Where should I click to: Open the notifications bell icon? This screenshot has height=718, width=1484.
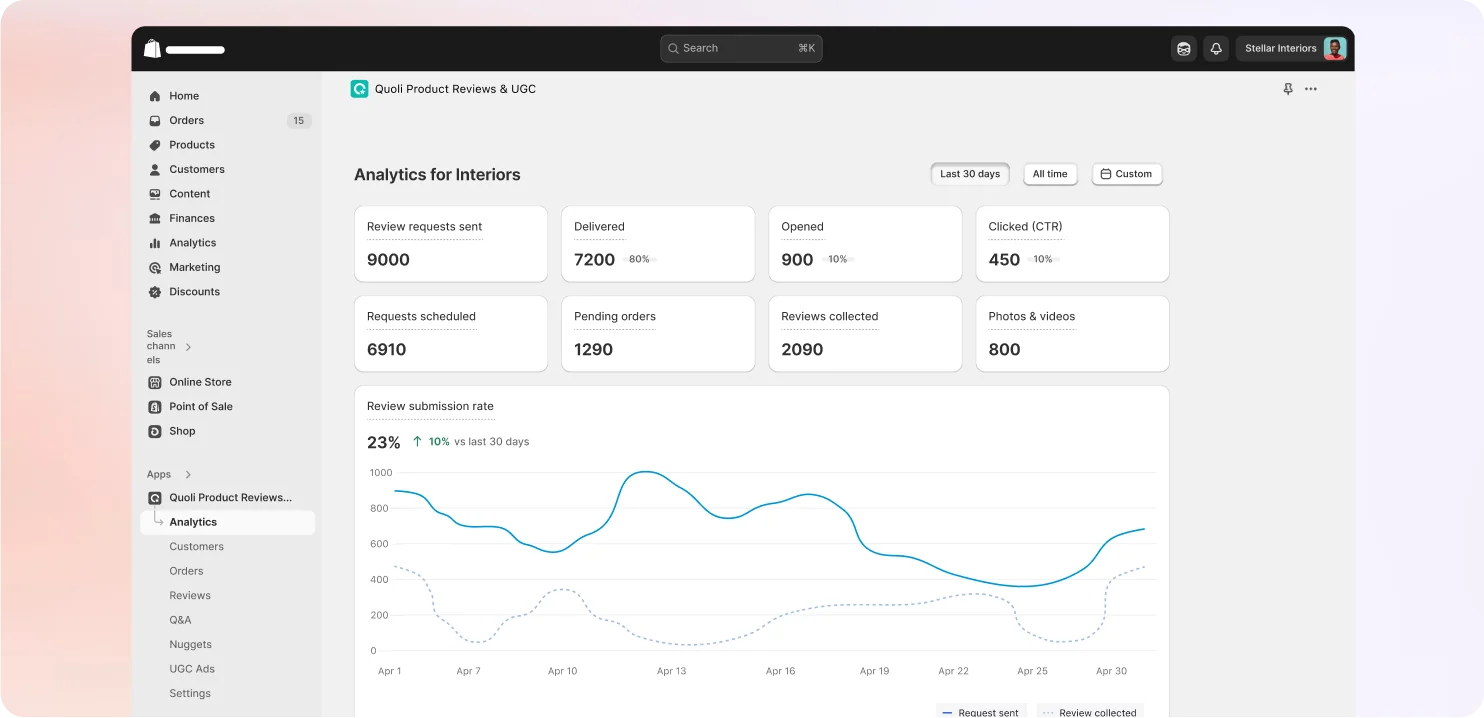[1216, 48]
